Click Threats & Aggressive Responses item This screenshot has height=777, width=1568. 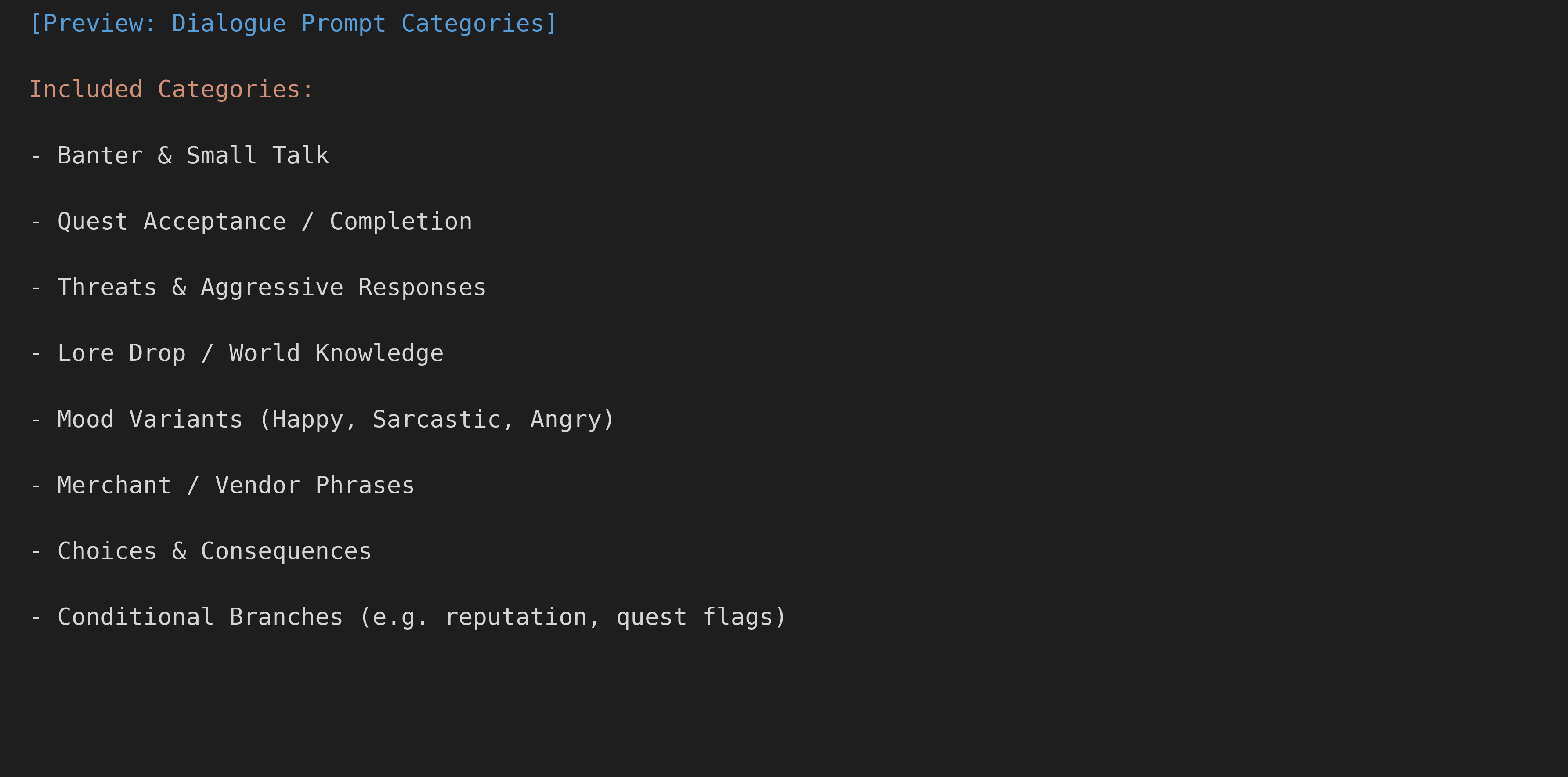click(x=258, y=287)
